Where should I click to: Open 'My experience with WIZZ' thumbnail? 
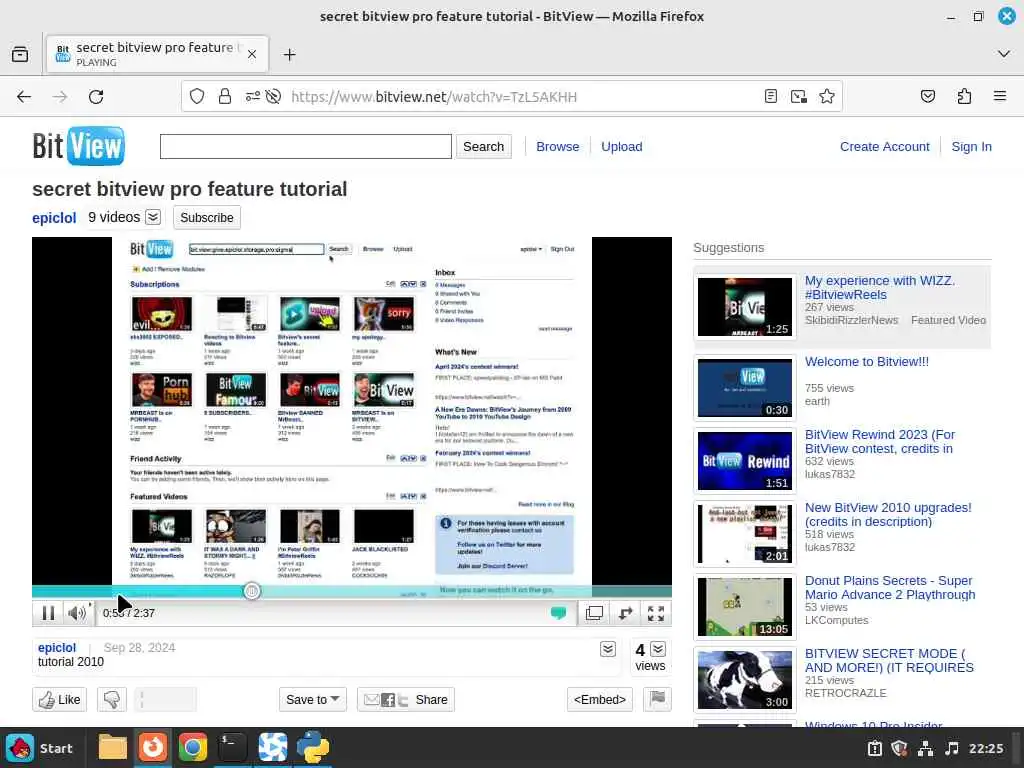click(744, 307)
